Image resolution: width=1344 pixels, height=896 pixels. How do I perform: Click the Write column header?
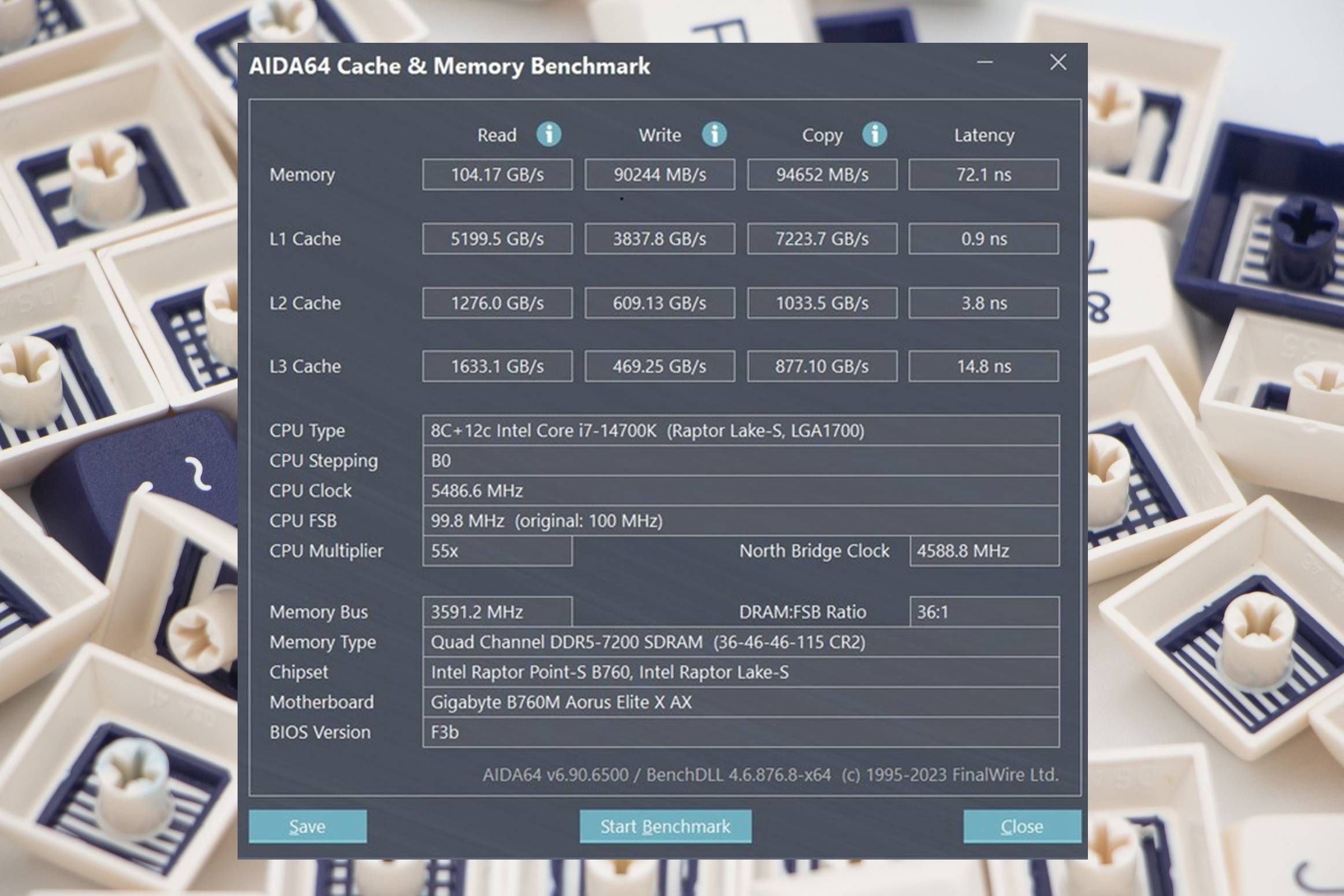(660, 135)
